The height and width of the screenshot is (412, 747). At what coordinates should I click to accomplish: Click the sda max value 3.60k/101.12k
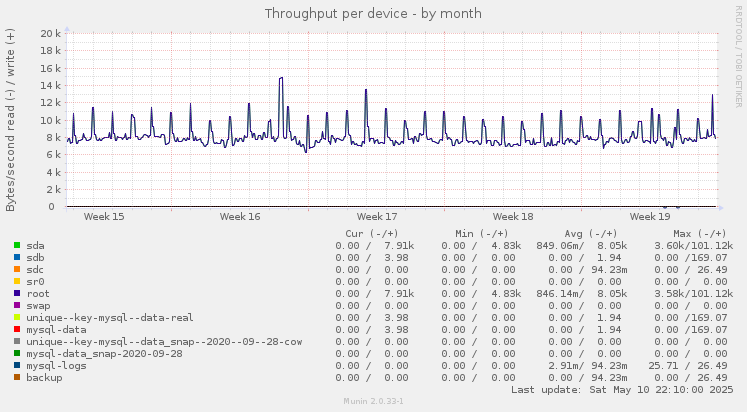tap(694, 246)
